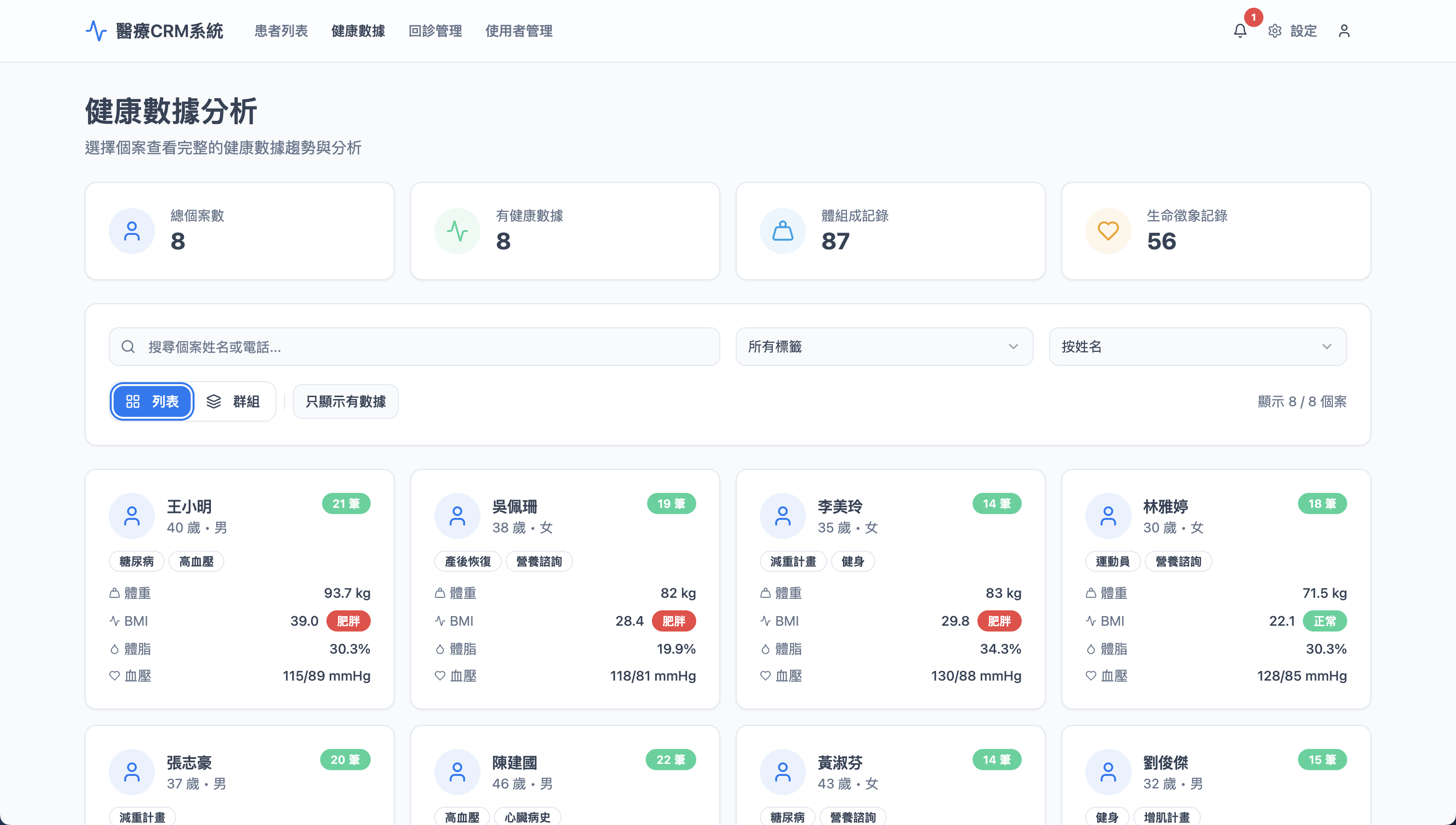Click the 血壓 heart icon in 林雅婷's card
Screen dimensions: 1456x825
pos(1091,675)
